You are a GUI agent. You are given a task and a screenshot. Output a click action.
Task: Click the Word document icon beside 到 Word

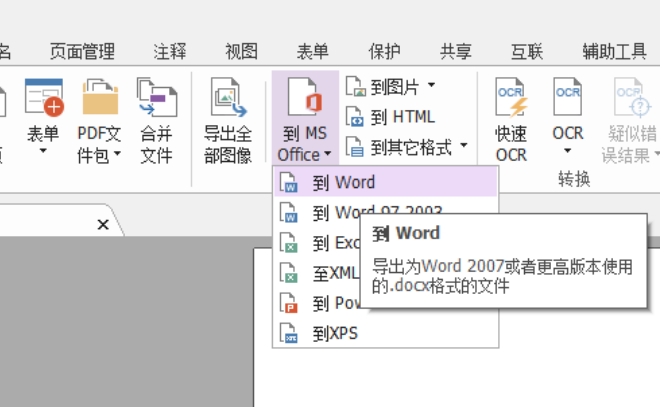pos(288,182)
